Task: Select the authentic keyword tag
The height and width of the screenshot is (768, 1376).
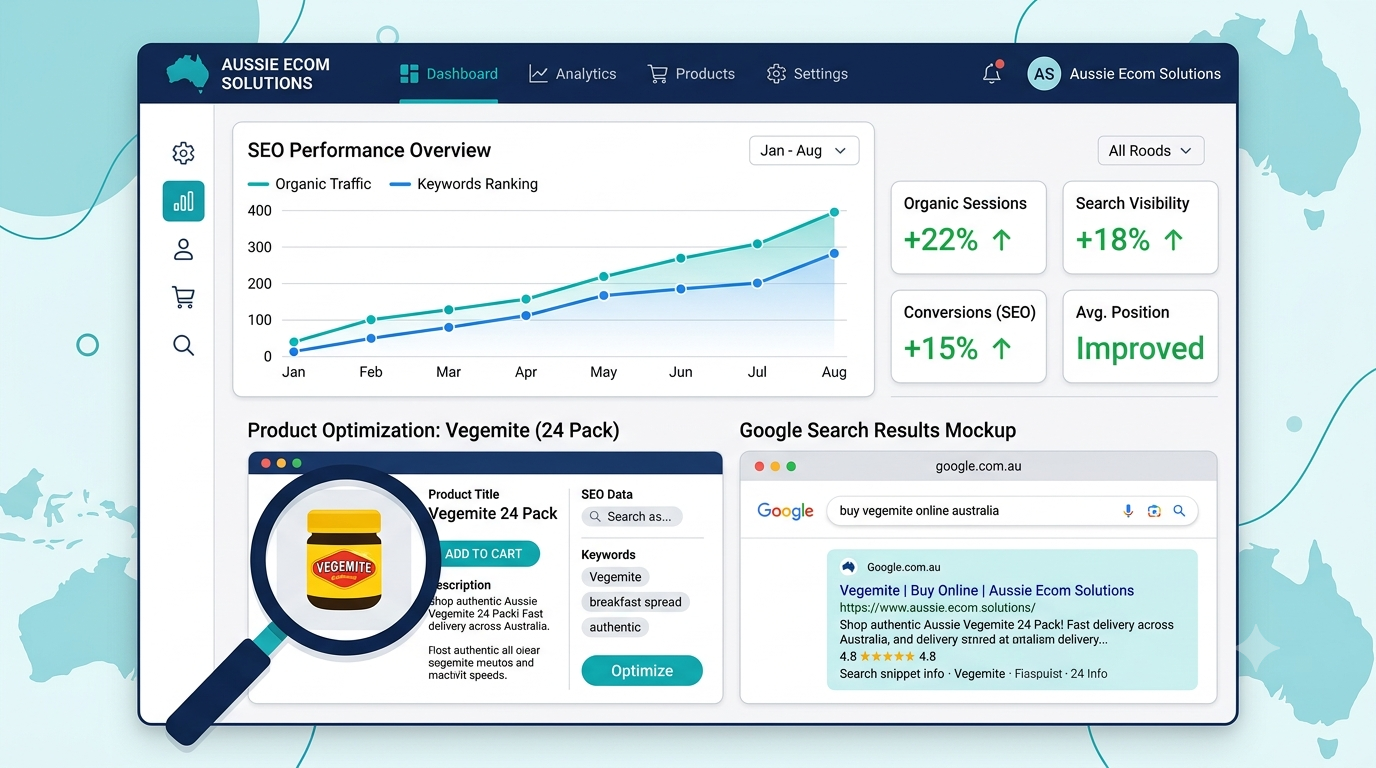Action: [x=615, y=627]
